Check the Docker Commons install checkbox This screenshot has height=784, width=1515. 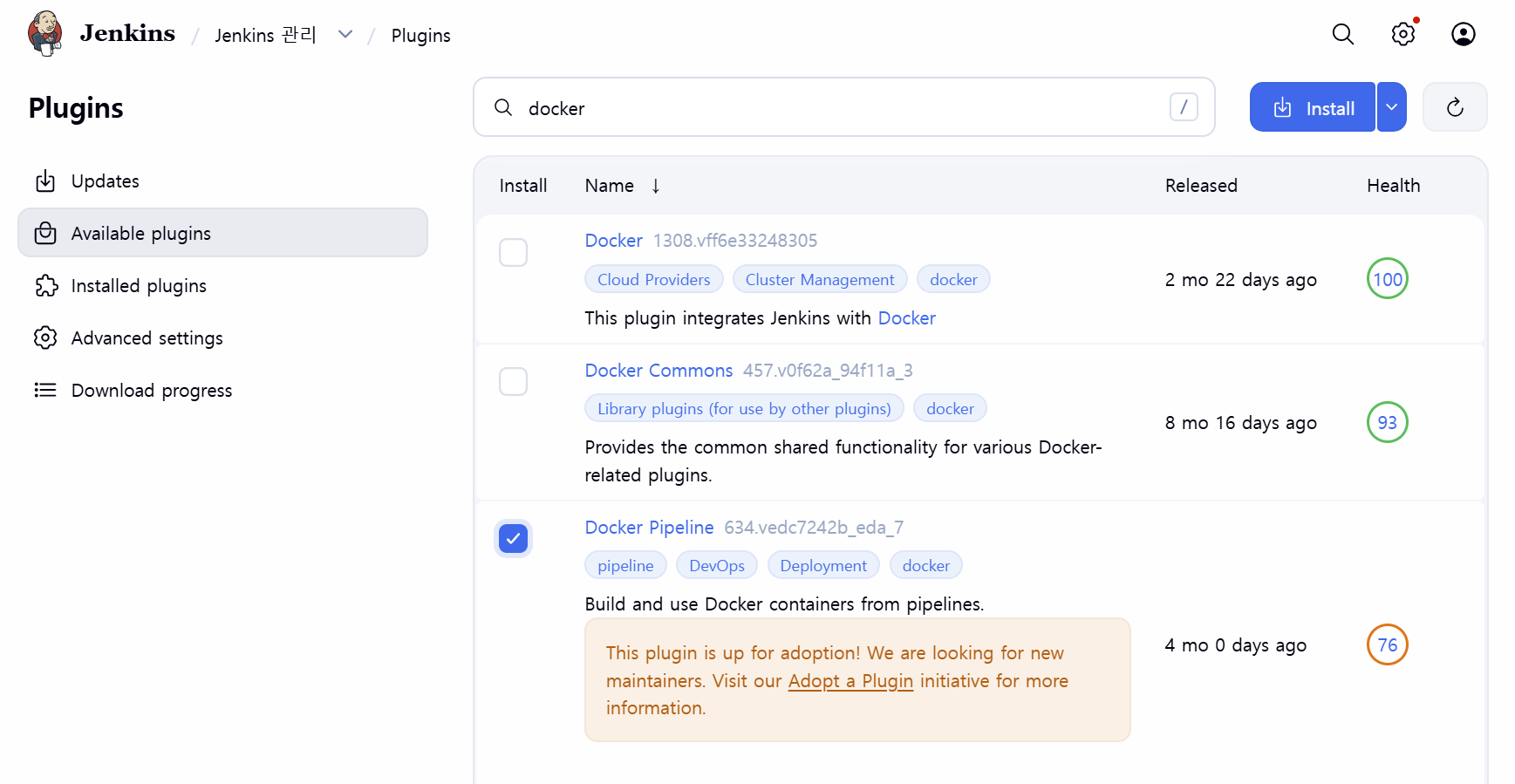click(513, 381)
